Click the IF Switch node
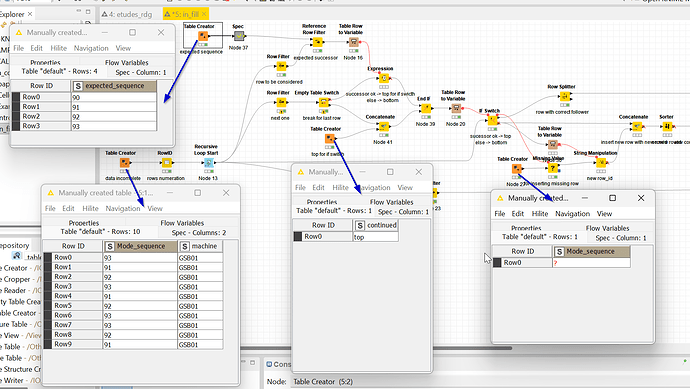Viewport: 690px width, 389px height. pos(492,120)
